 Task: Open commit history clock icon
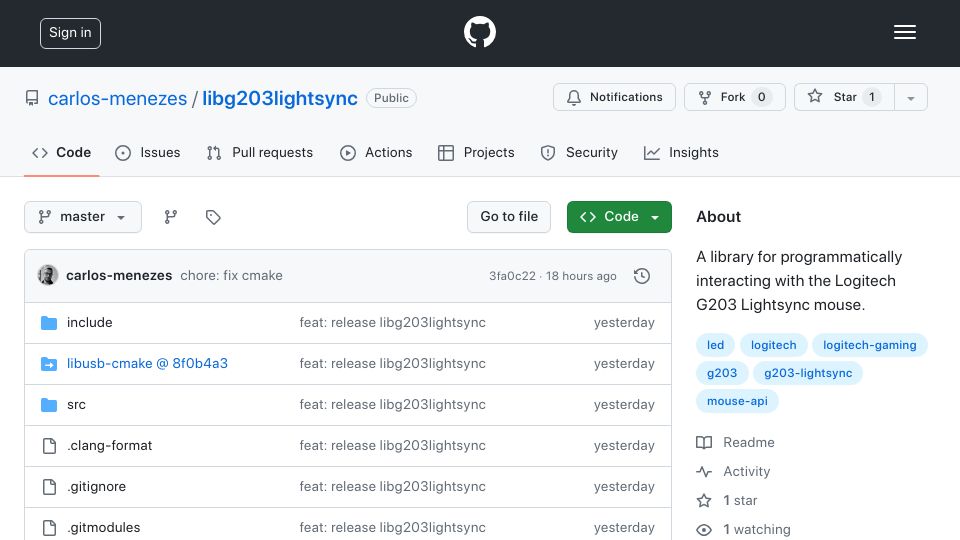click(x=642, y=276)
